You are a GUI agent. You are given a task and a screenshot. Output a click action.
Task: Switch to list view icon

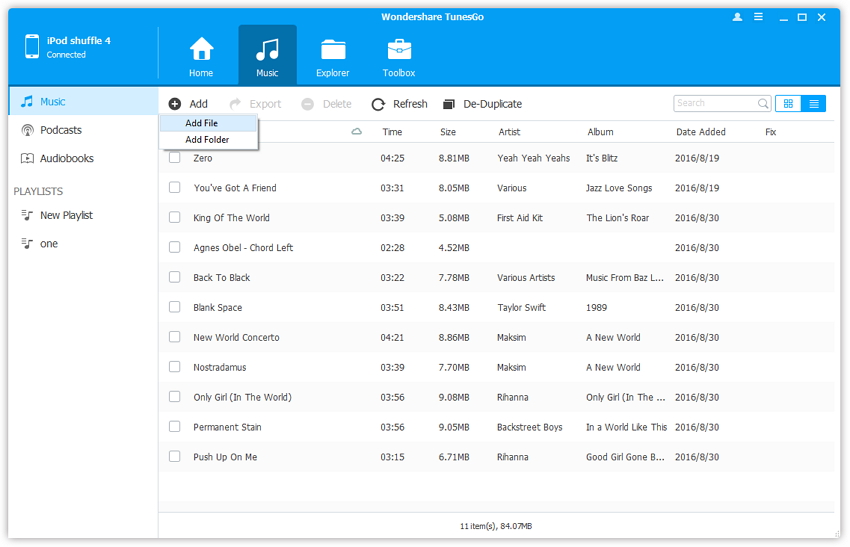pyautogui.click(x=814, y=103)
